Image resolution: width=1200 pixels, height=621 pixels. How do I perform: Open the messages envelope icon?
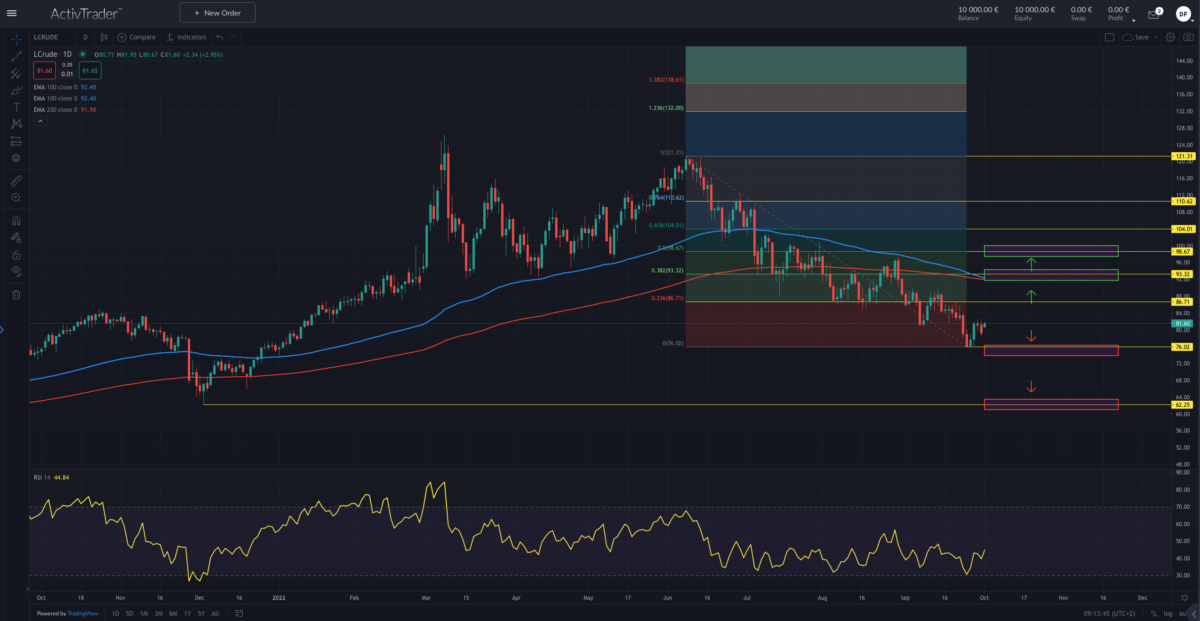point(1153,14)
